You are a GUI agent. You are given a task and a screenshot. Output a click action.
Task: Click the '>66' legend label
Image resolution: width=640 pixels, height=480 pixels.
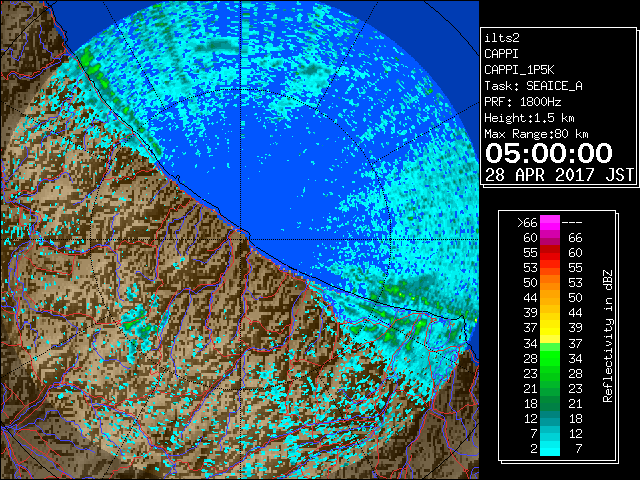(527, 223)
